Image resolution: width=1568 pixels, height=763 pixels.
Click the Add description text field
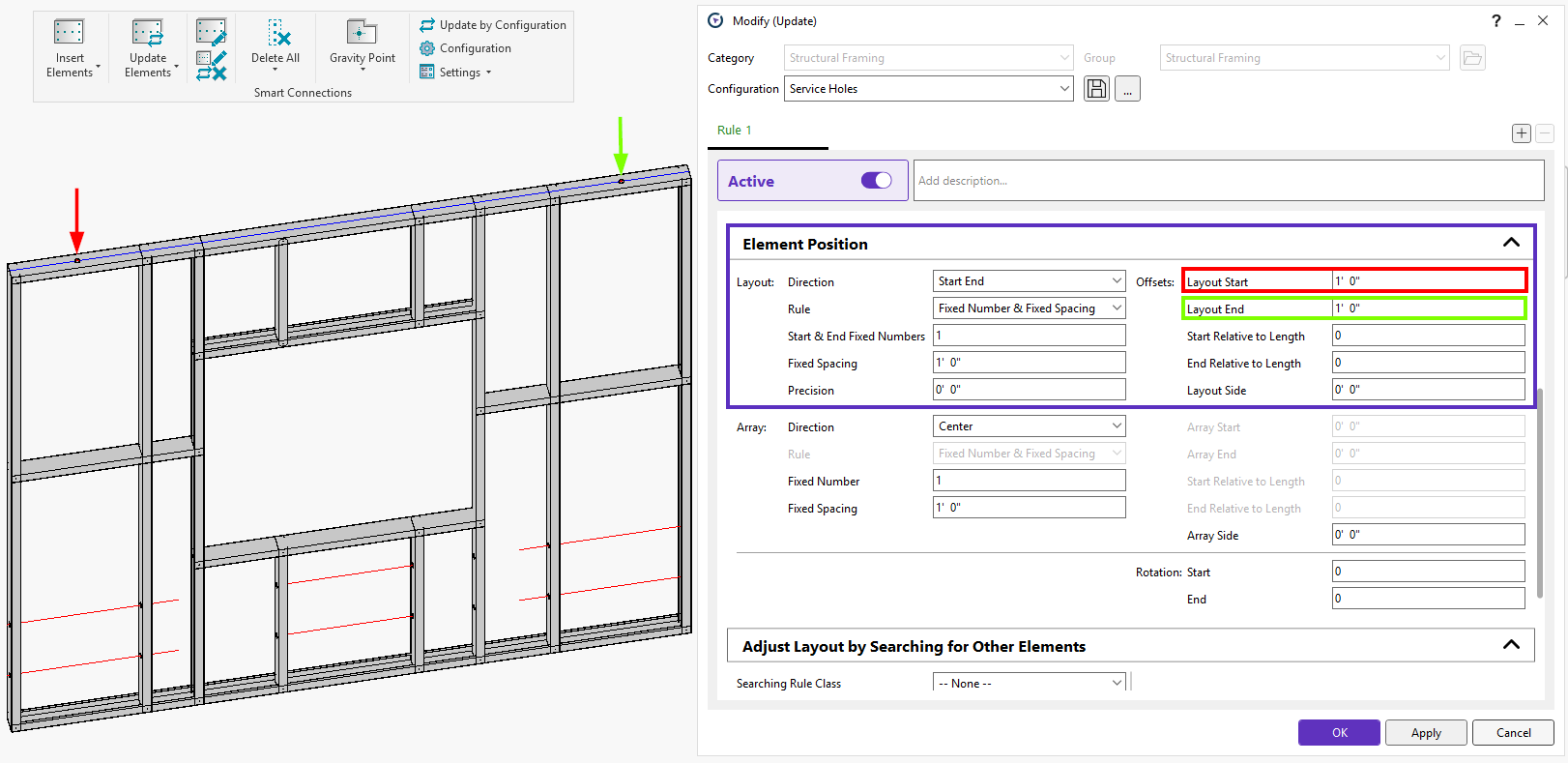(x=1228, y=181)
